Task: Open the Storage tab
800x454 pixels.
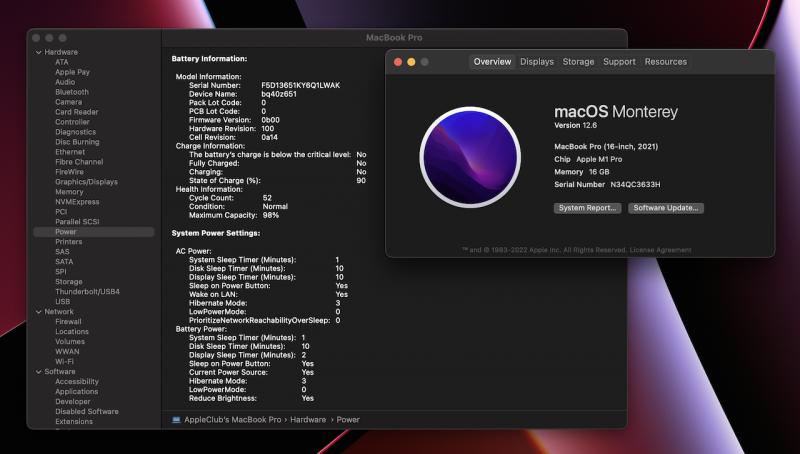Action: tap(578, 62)
